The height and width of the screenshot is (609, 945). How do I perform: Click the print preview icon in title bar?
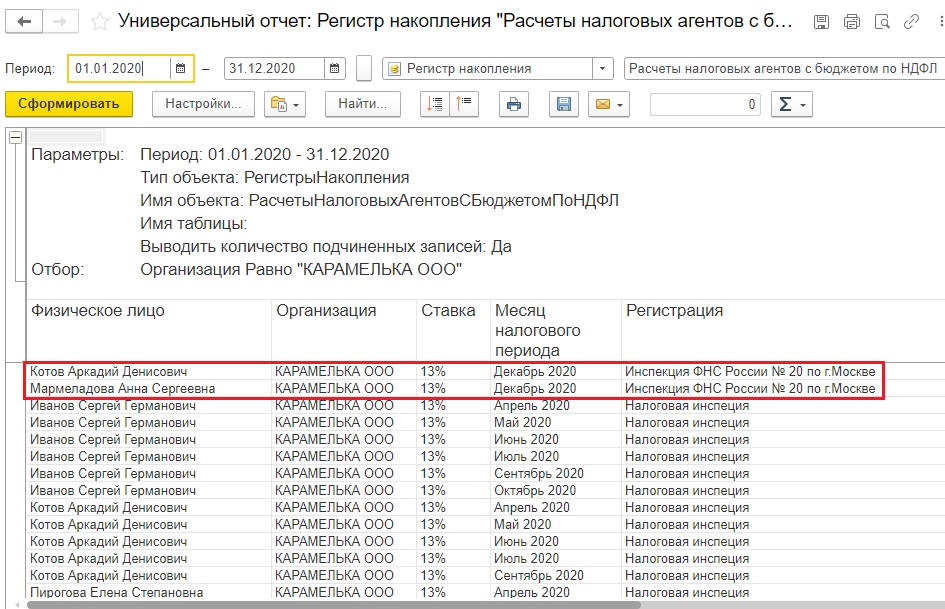882,22
